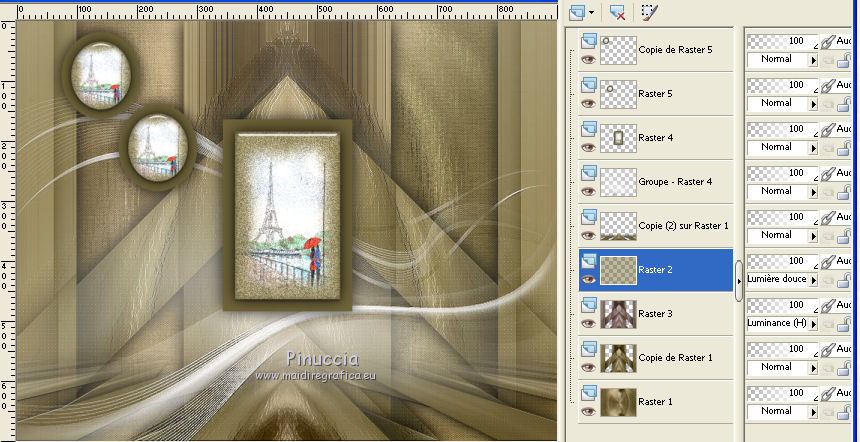Select the Copie de Raster 1 thumbnail
Viewport: 860px width, 442px height.
pyautogui.click(x=618, y=358)
